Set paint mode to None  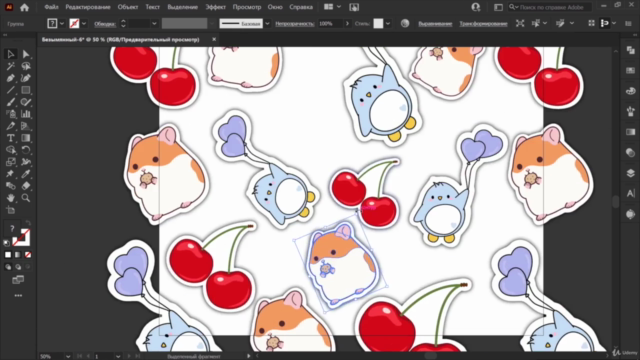pyautogui.click(x=28, y=255)
